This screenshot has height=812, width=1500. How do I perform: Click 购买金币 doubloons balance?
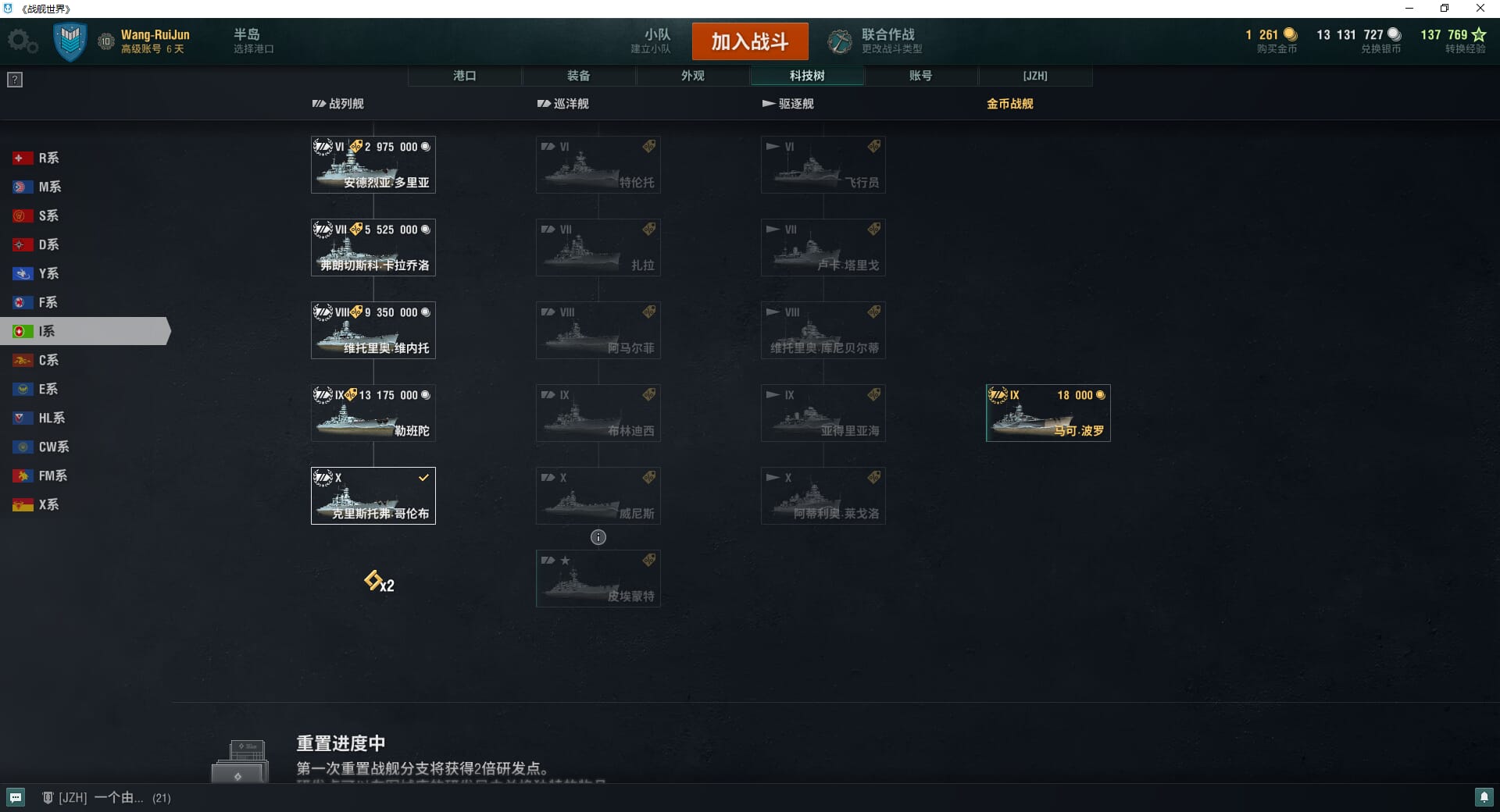tap(1272, 41)
